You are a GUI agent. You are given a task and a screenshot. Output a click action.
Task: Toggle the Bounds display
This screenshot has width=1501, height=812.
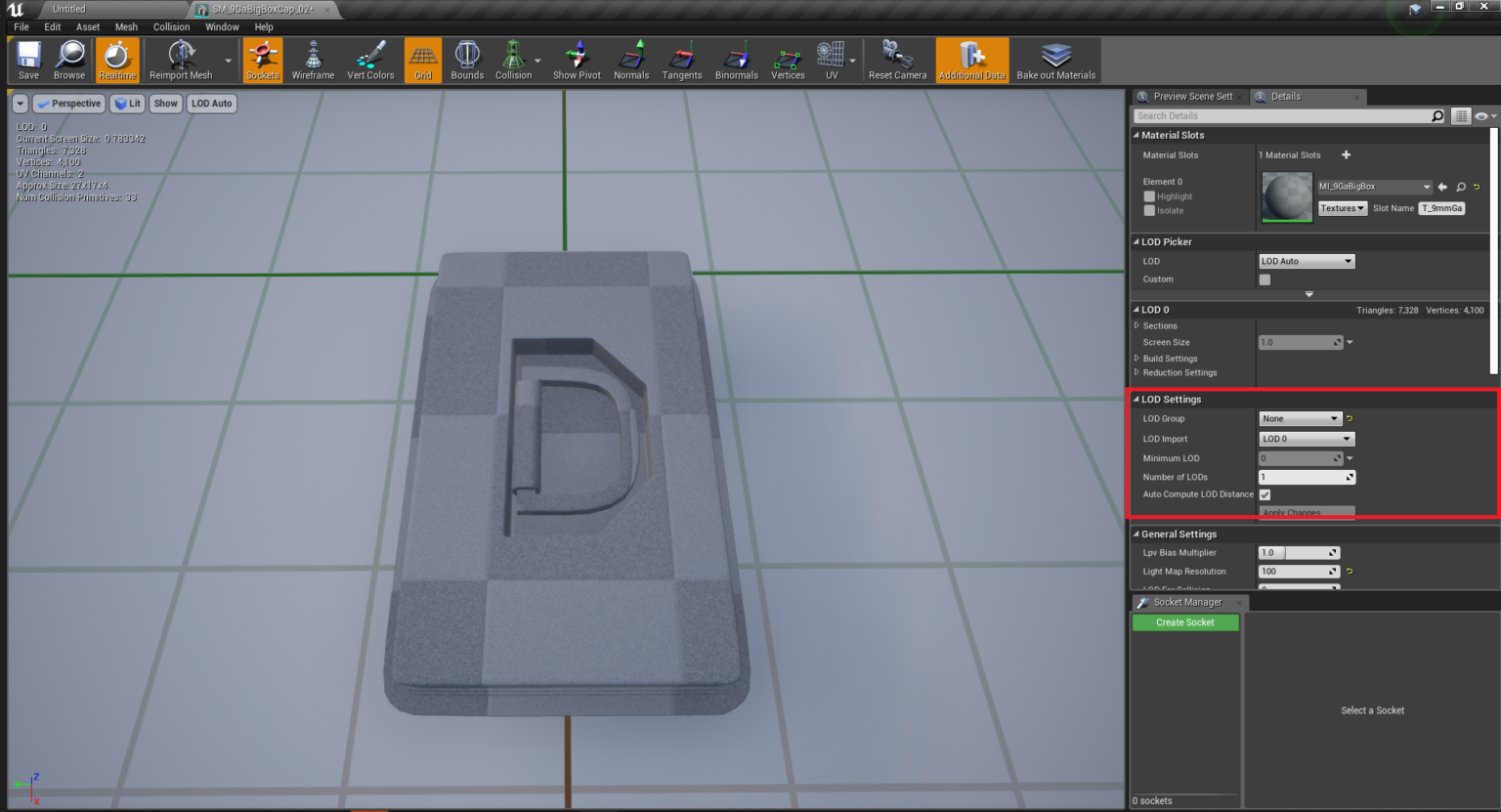(467, 60)
